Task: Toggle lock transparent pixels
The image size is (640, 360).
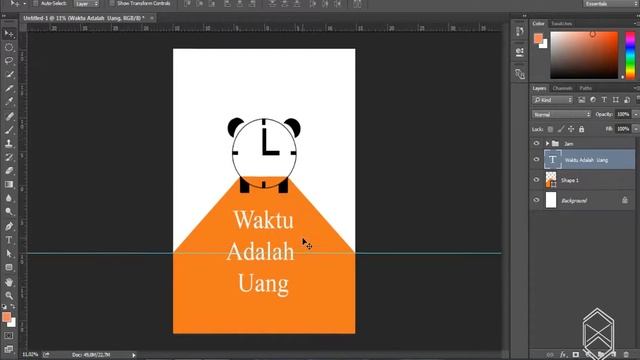Action: pyautogui.click(x=550, y=129)
